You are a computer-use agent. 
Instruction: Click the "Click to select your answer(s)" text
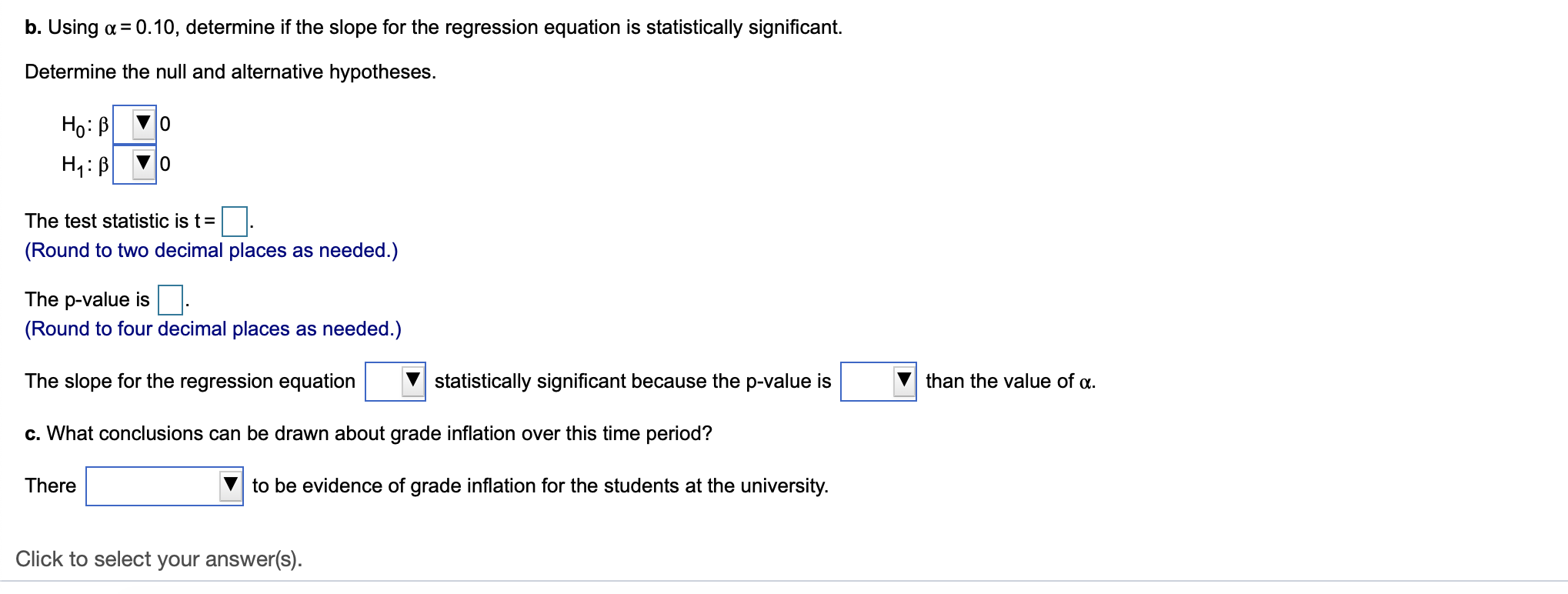[x=158, y=559]
